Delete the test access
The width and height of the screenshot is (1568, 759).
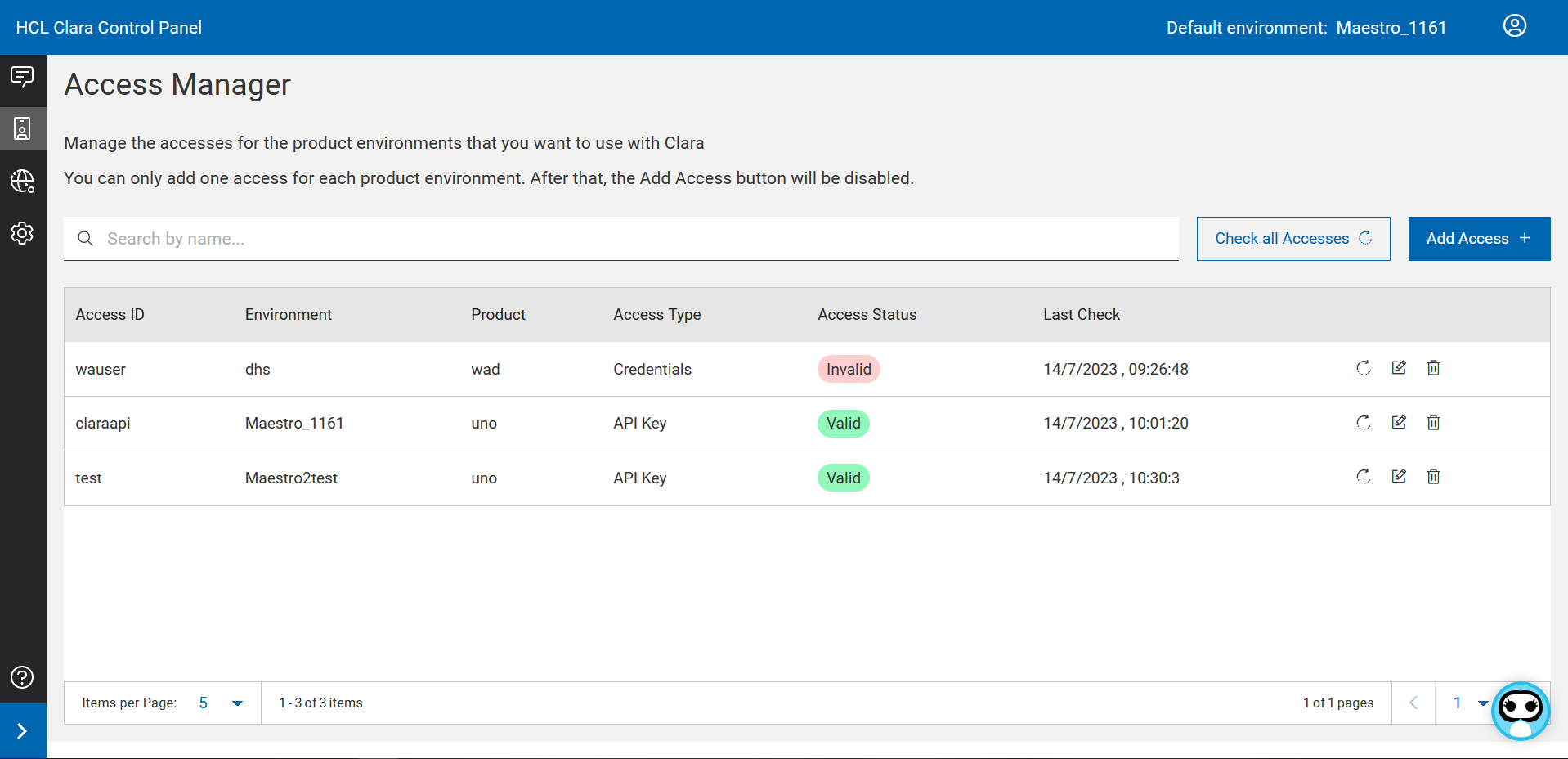click(x=1433, y=477)
